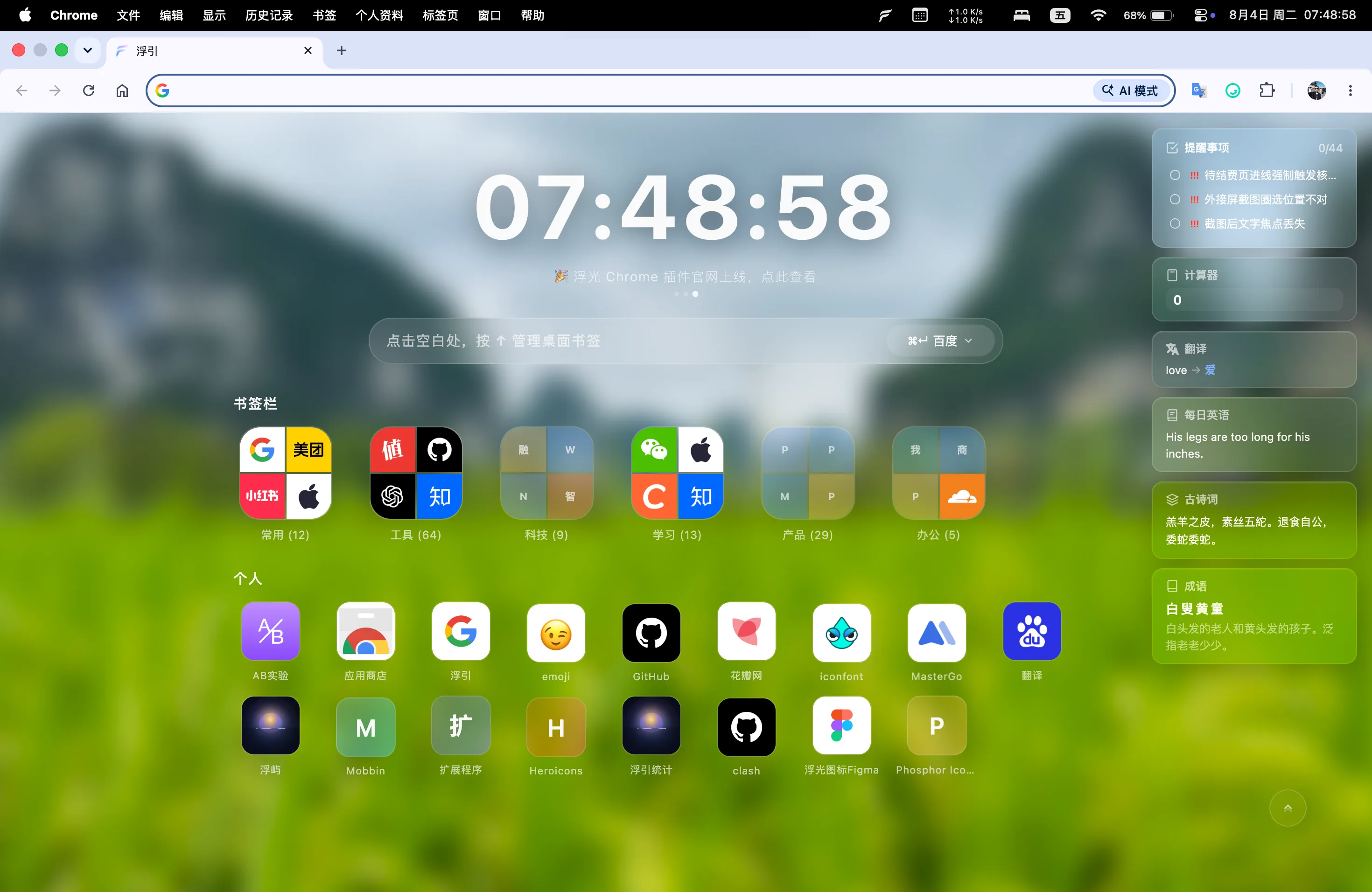
Task: Open the iconfont shortcut icon
Action: [x=841, y=632]
